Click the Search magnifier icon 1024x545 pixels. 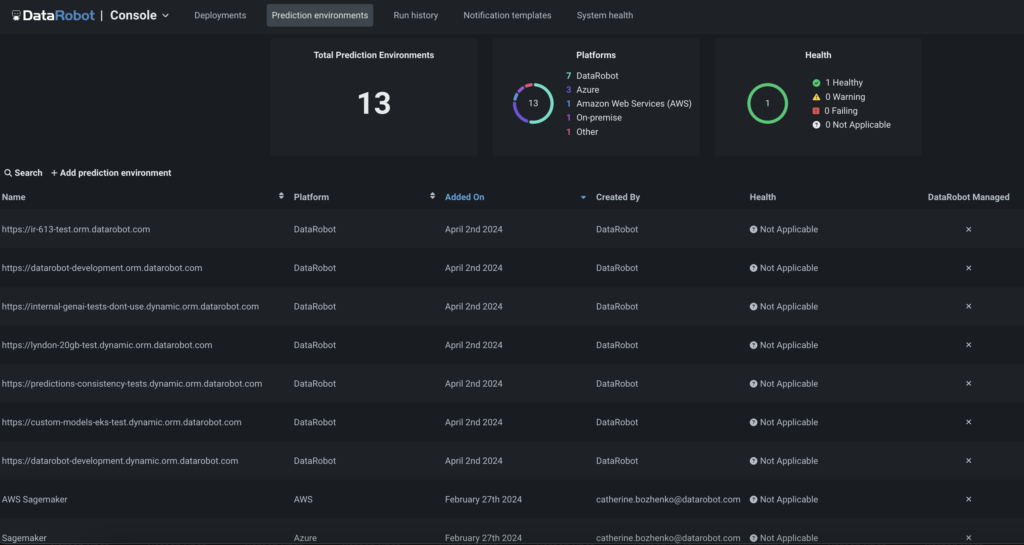(8, 173)
